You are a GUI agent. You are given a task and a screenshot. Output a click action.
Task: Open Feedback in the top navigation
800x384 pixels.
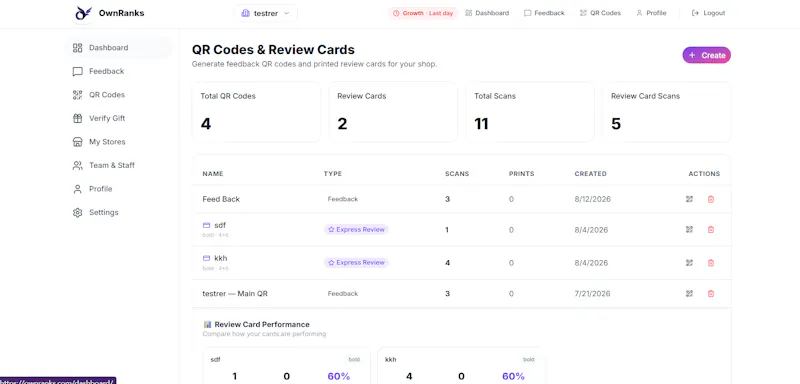pyautogui.click(x=544, y=13)
